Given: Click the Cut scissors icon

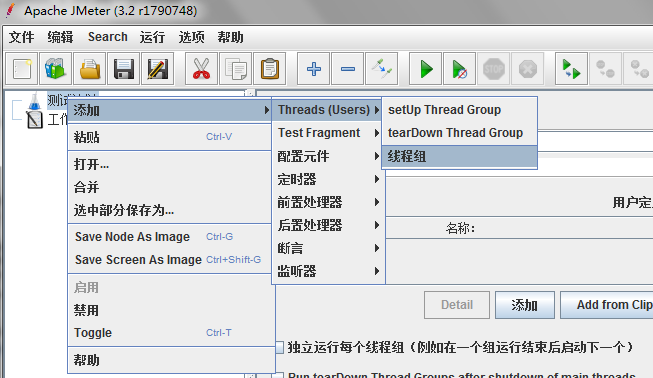Looking at the screenshot, I should [201, 69].
